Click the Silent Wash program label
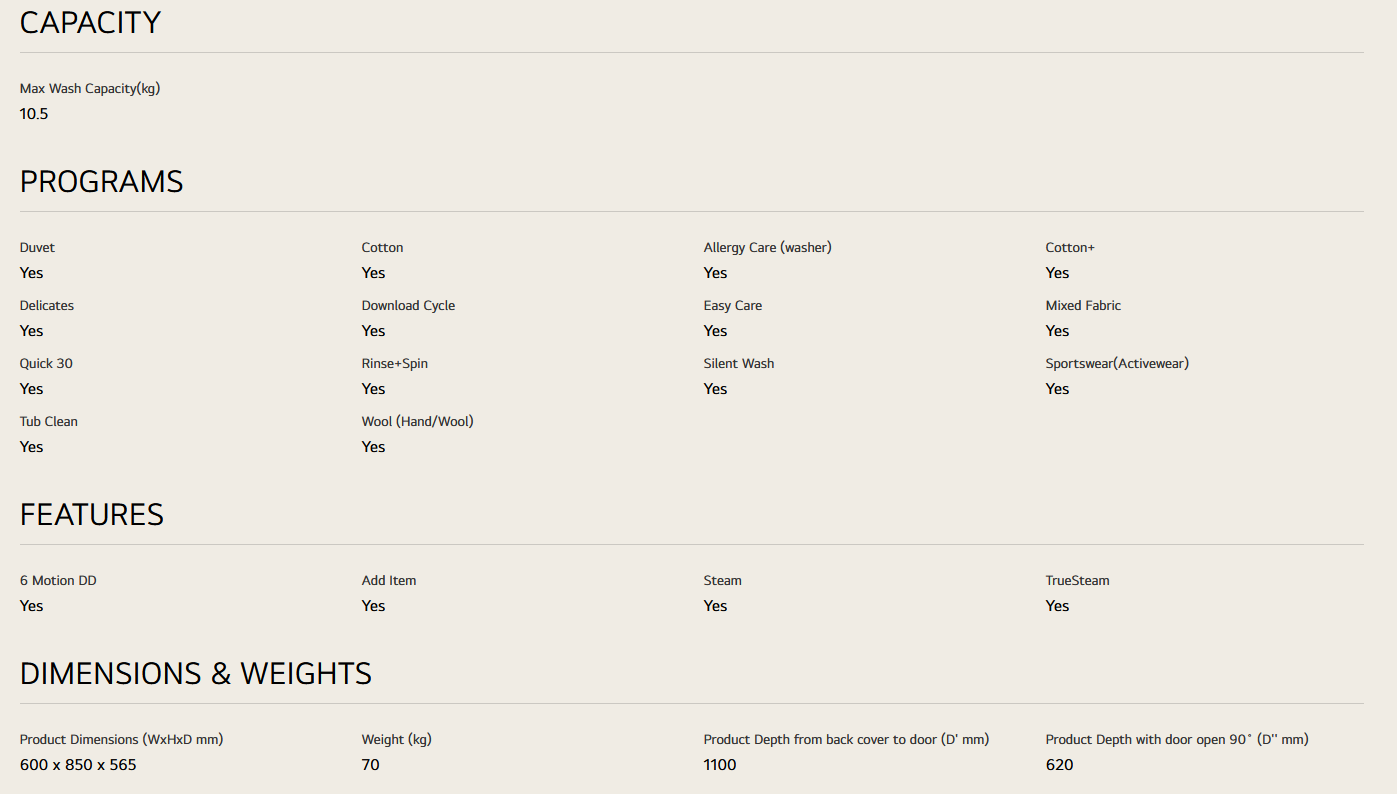The width and height of the screenshot is (1397, 794). tap(738, 363)
